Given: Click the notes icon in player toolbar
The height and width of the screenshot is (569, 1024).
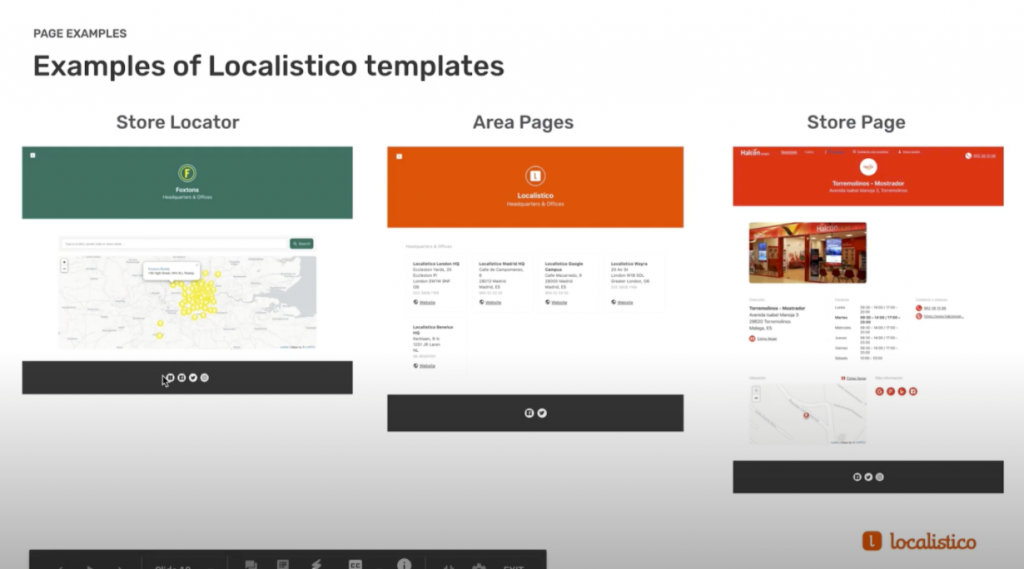Looking at the screenshot, I should pyautogui.click(x=283, y=565).
